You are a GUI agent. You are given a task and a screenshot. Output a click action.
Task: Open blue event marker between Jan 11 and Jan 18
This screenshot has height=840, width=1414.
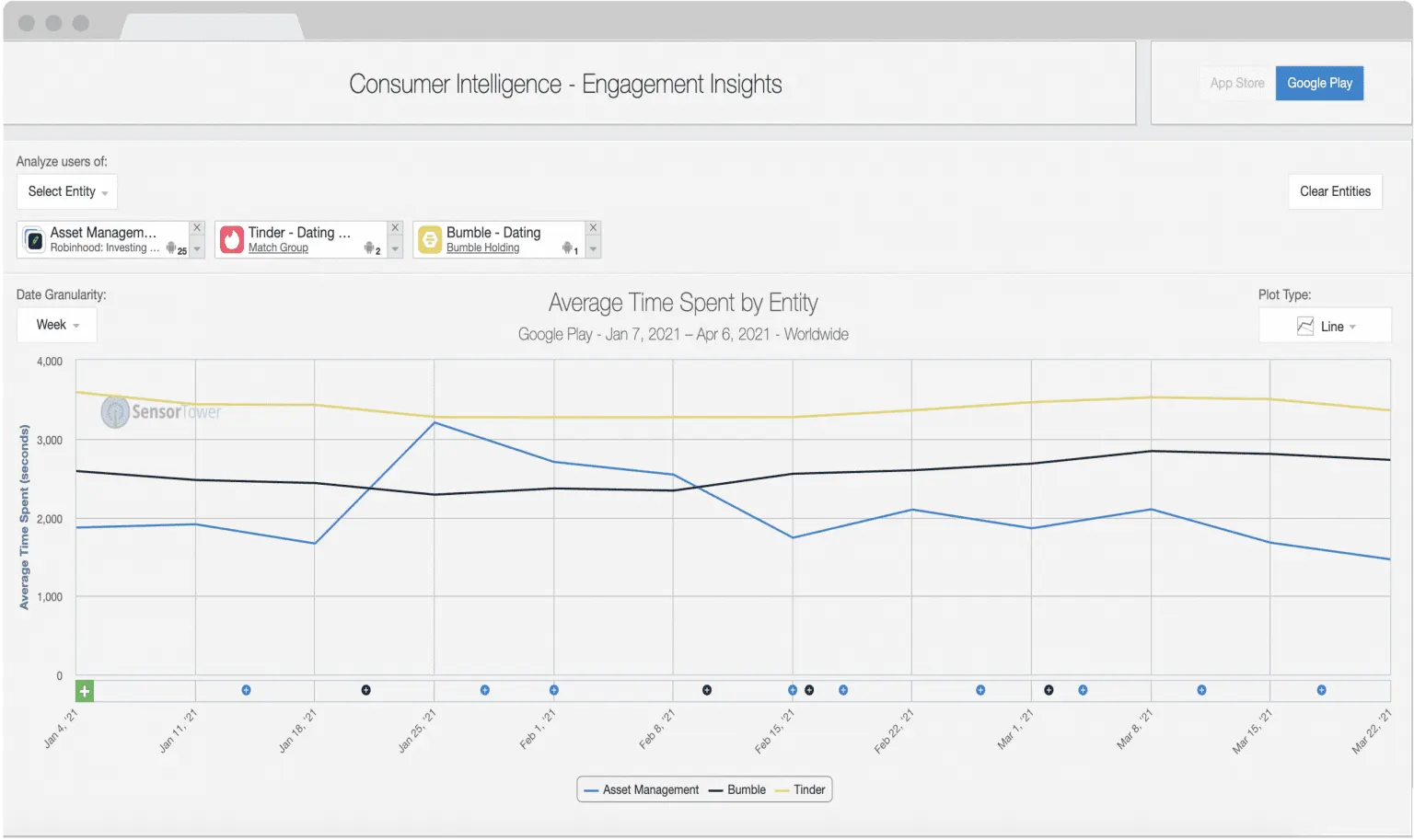246,690
